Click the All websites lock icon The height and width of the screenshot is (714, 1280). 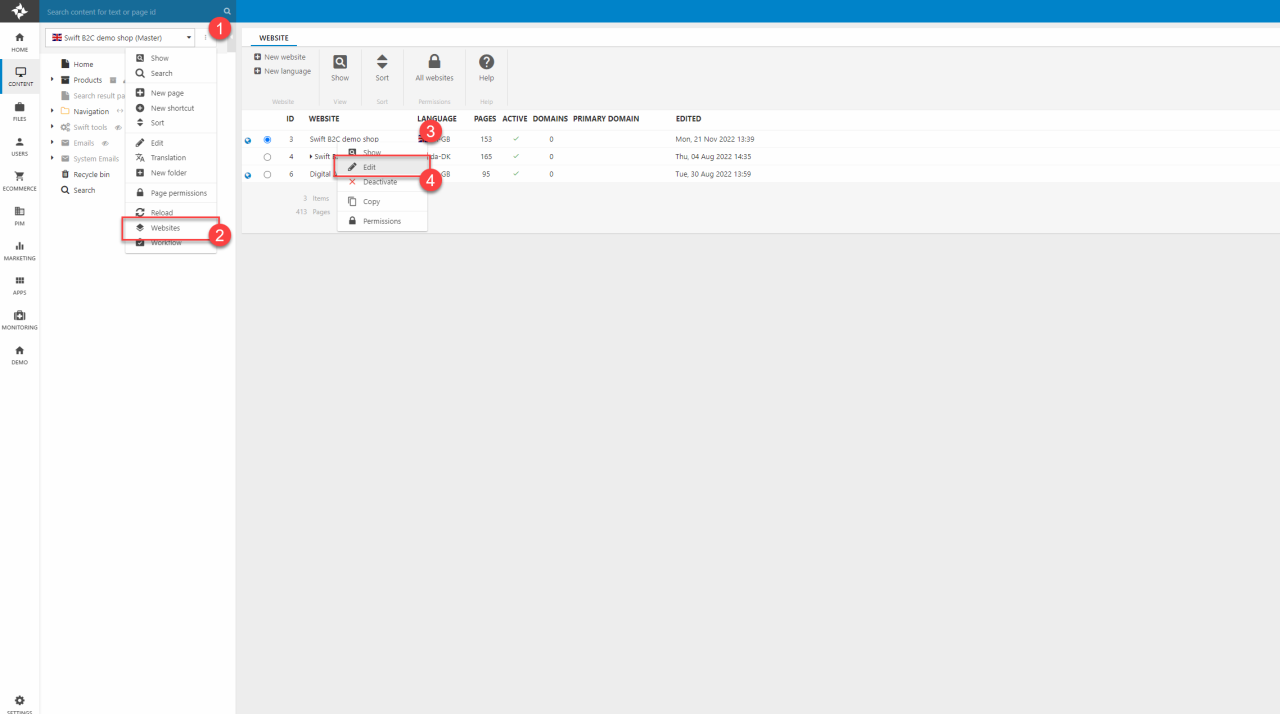click(x=434, y=62)
